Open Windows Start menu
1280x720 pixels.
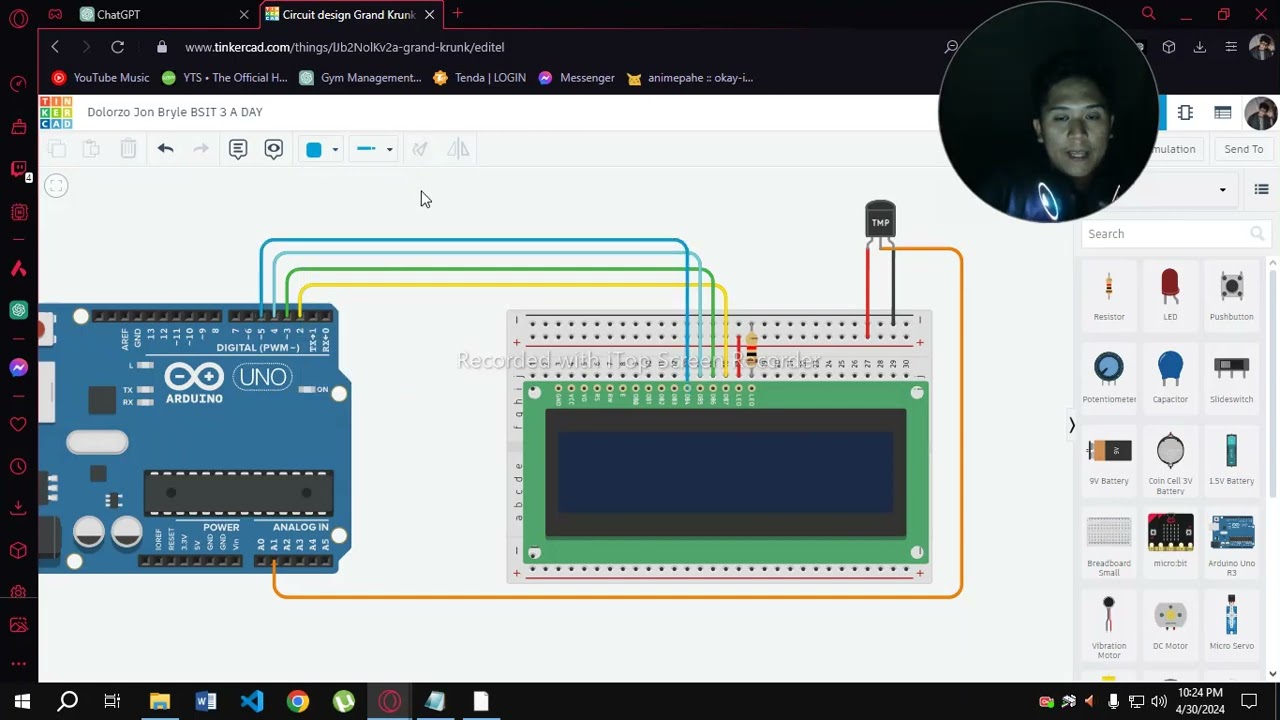click(22, 701)
